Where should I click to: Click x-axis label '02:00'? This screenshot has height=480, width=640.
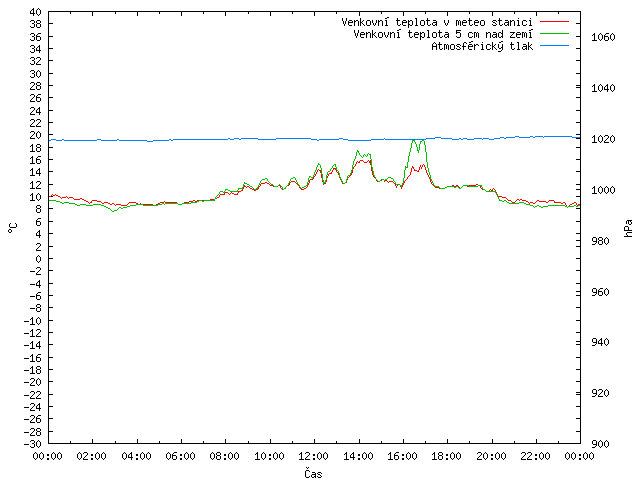pyautogui.click(x=92, y=456)
